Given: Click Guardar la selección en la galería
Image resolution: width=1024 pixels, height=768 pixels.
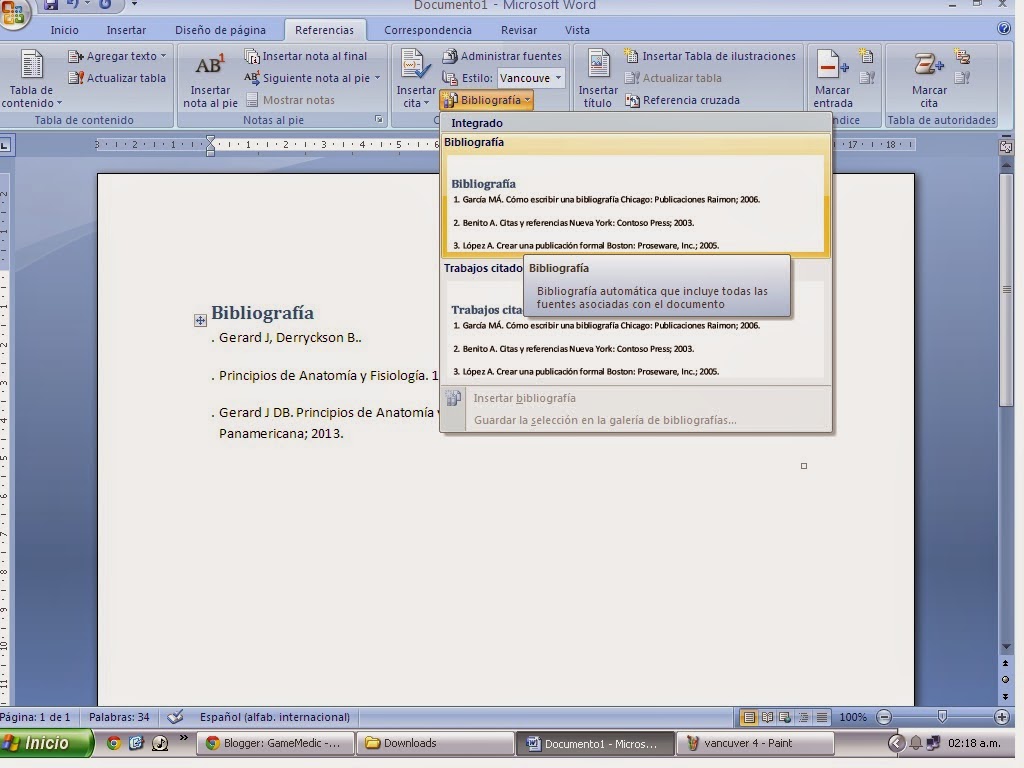Looking at the screenshot, I should (605, 420).
